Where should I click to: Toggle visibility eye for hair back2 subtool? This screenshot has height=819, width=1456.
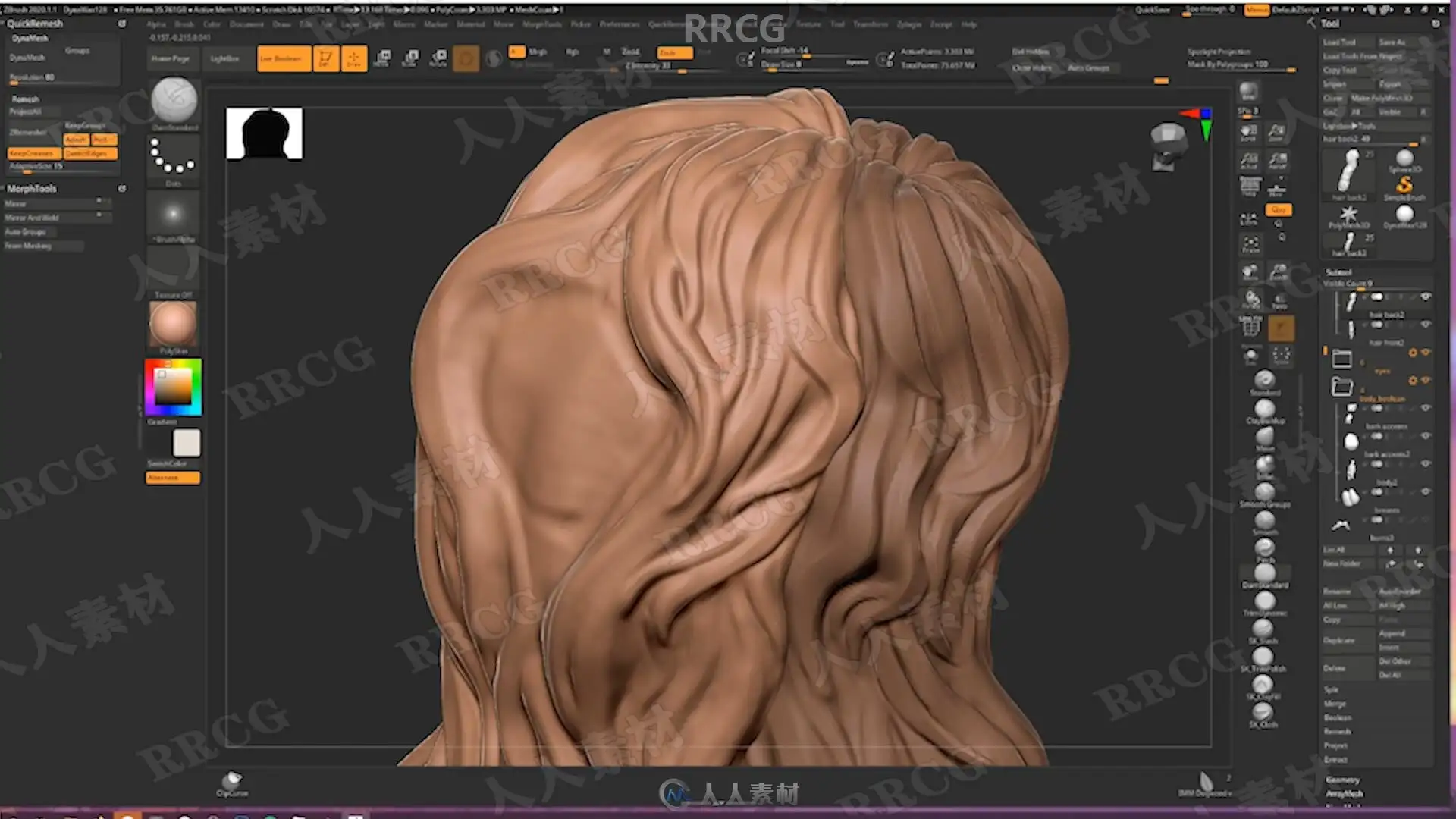coord(1426,297)
